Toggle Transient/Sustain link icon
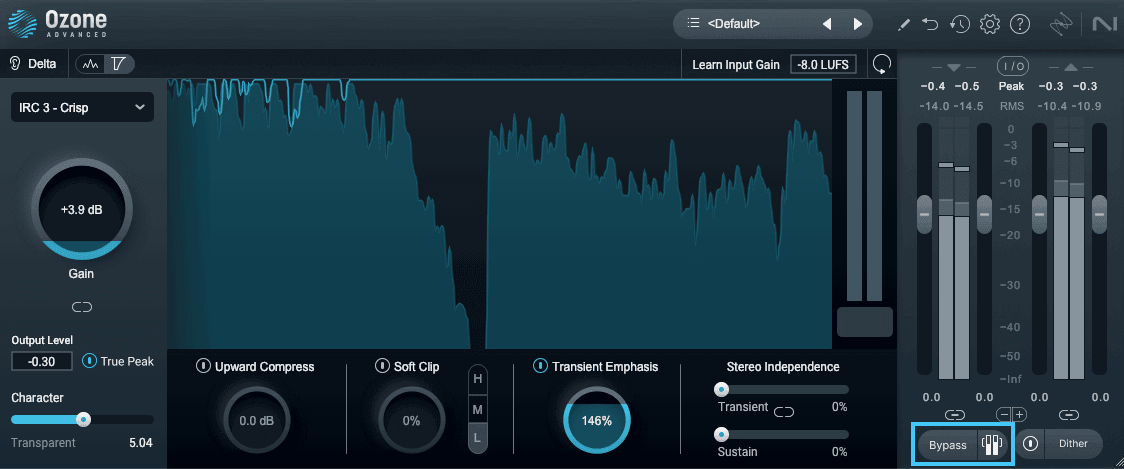 784,412
